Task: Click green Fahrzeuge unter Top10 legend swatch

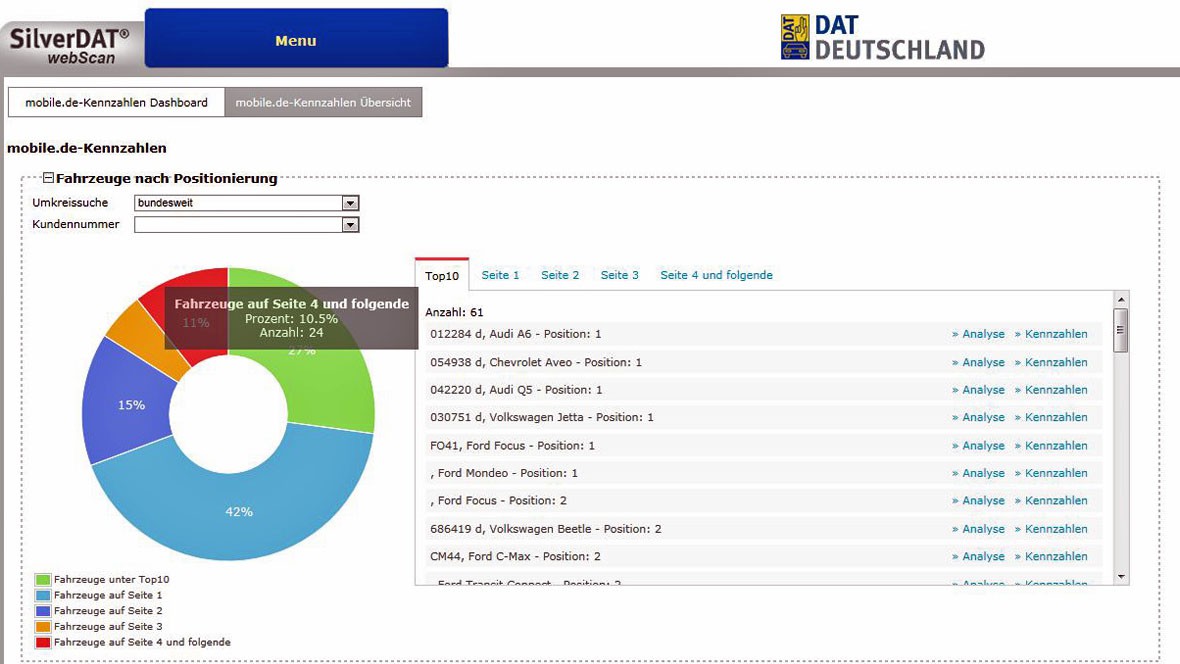Action: pos(43,580)
